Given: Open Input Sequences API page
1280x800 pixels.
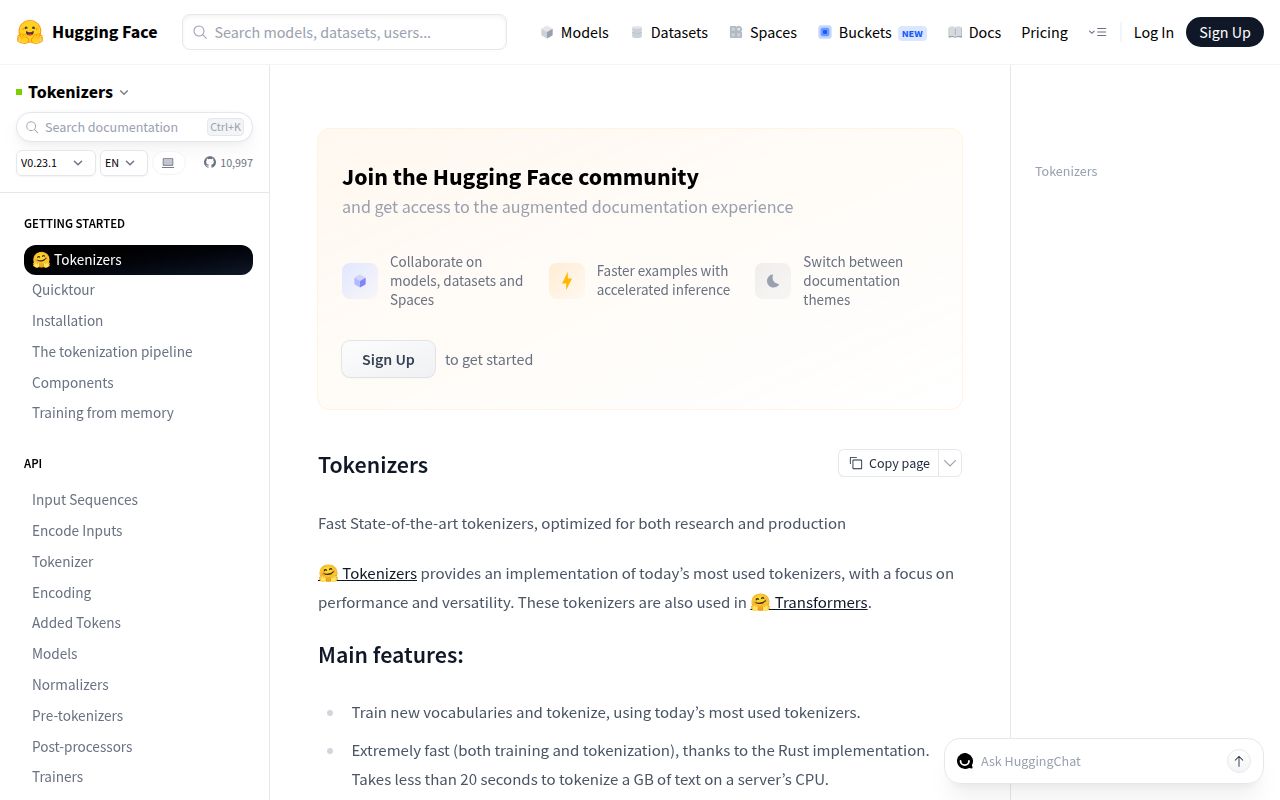Looking at the screenshot, I should [x=85, y=500].
